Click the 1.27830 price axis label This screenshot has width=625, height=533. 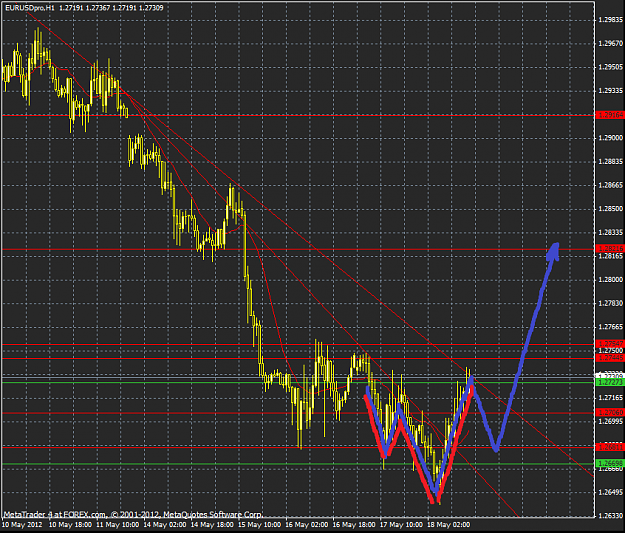point(610,303)
